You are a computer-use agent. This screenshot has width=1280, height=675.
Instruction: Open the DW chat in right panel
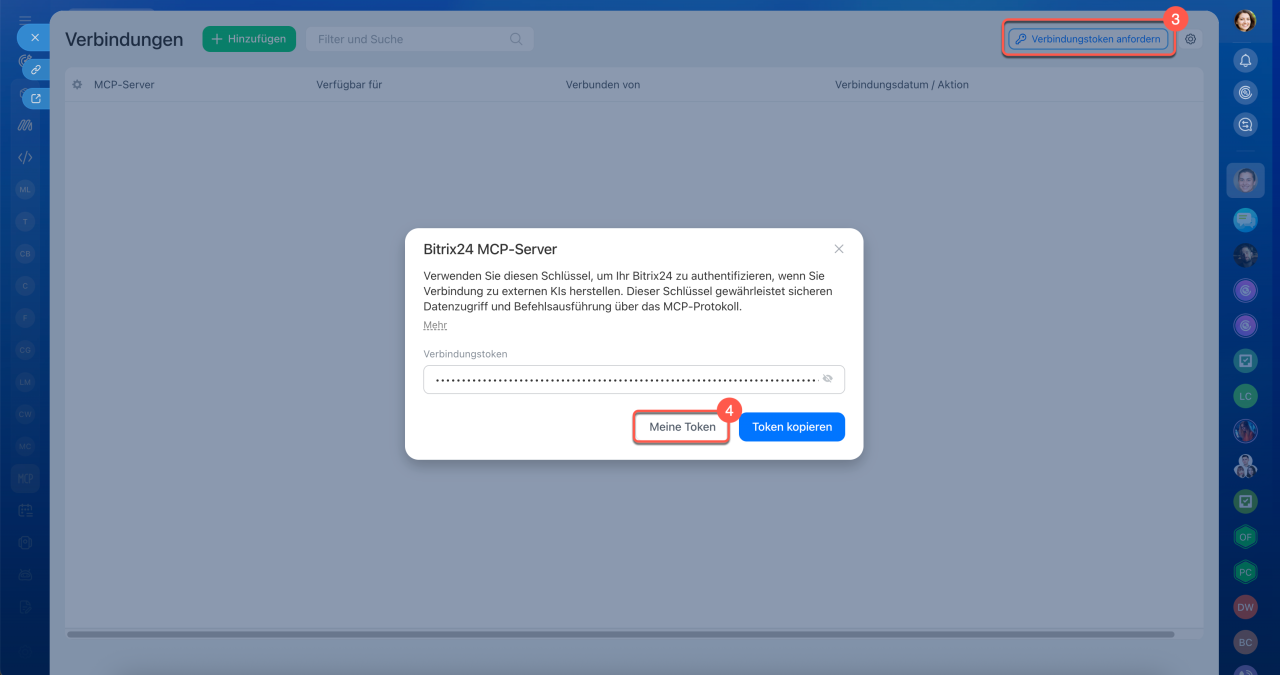[1245, 607]
